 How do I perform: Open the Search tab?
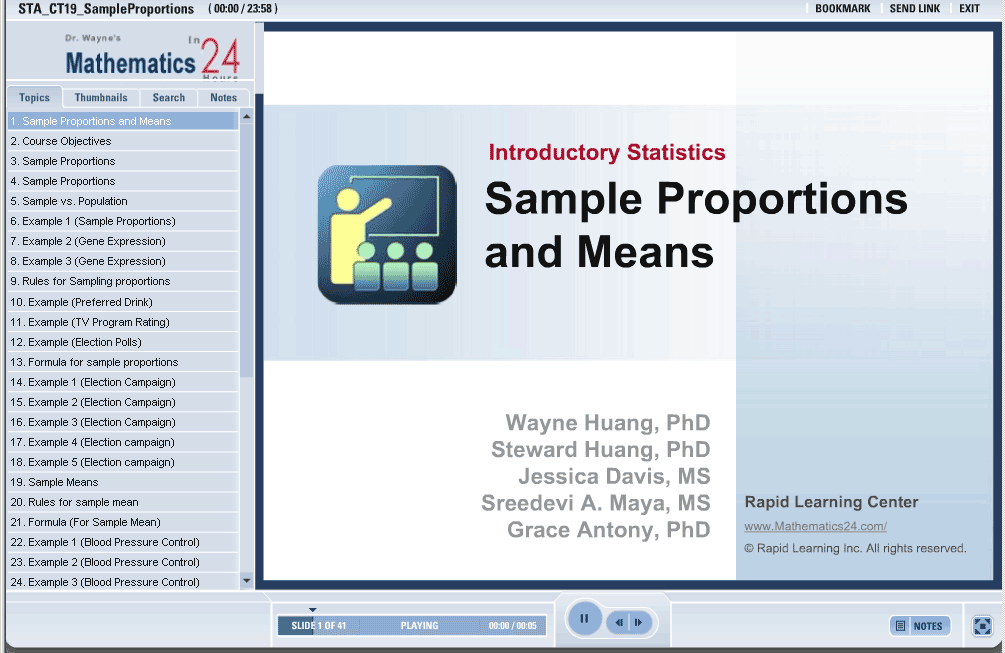click(x=168, y=98)
